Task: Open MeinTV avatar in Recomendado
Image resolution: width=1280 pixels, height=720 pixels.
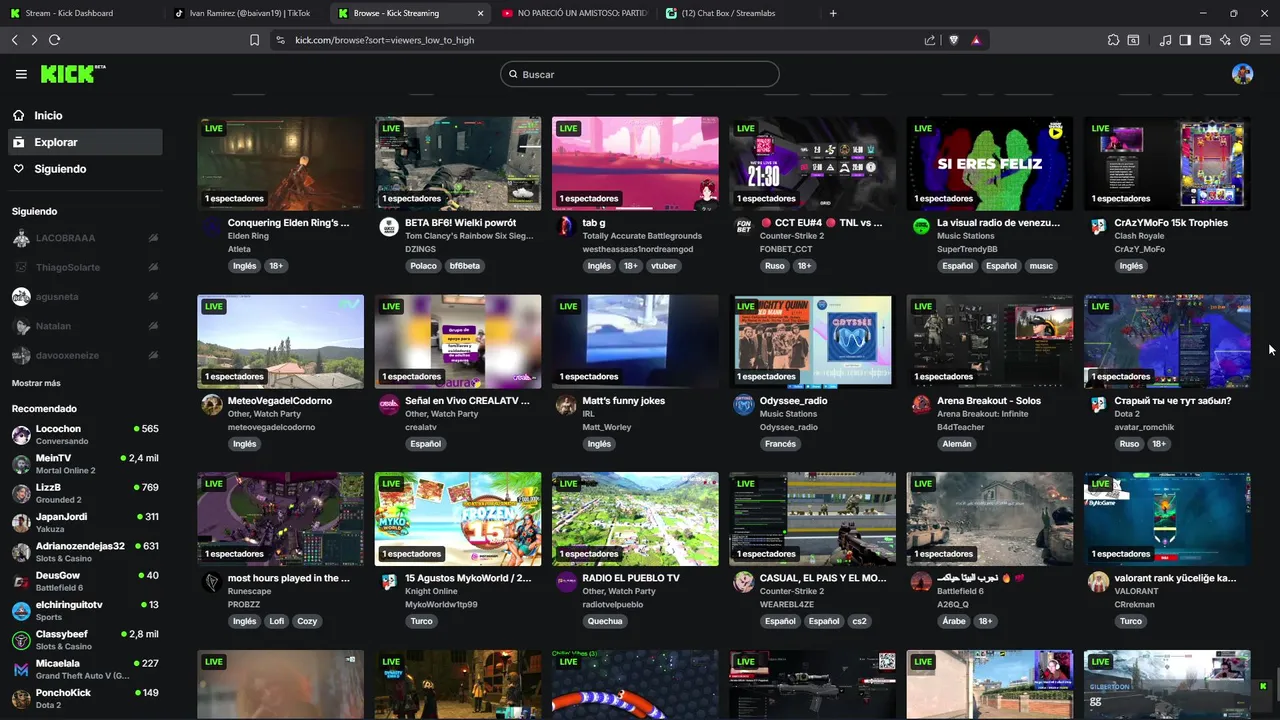Action: (x=21, y=464)
